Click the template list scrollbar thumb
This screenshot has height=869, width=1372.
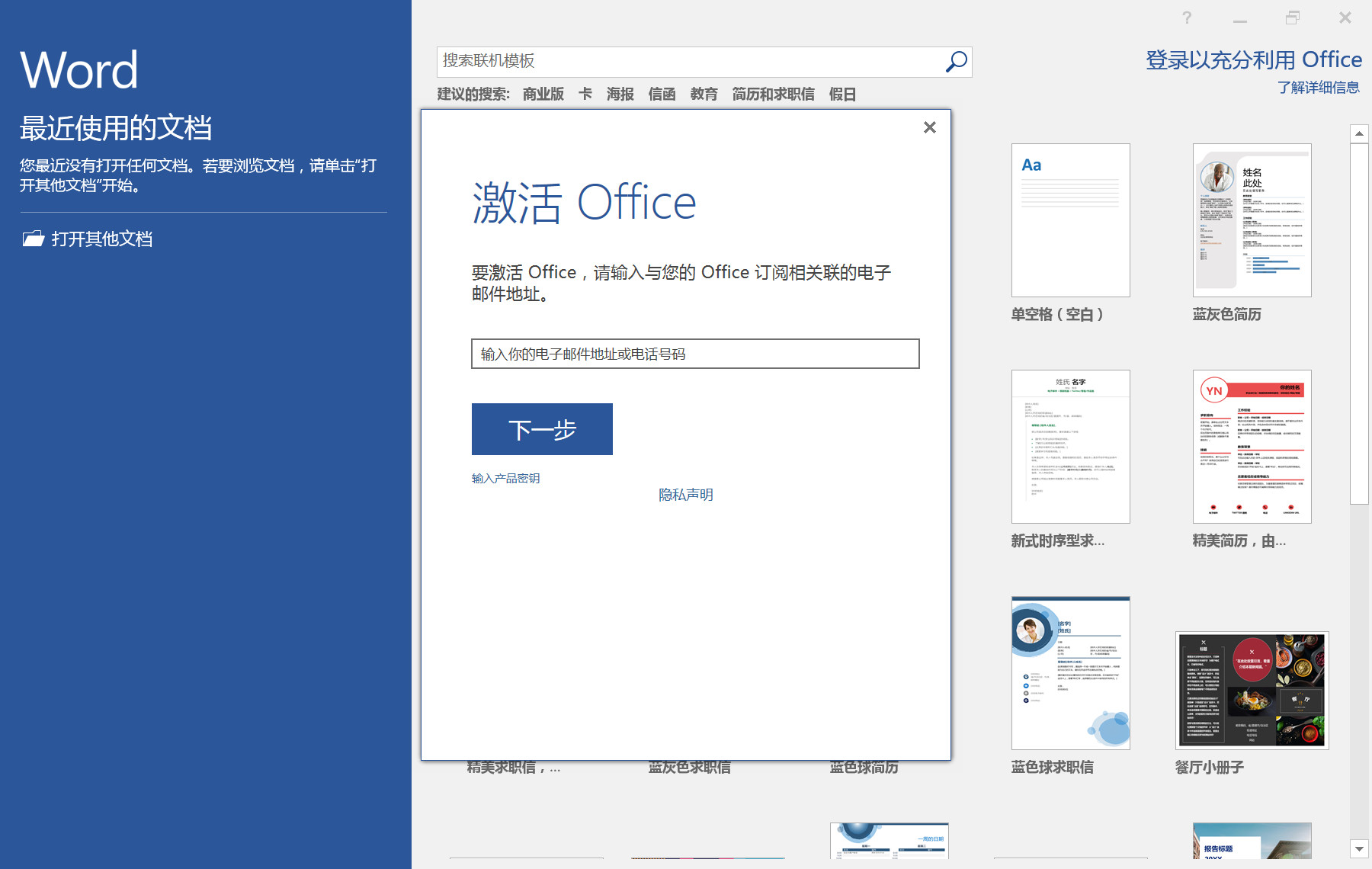tap(1359, 323)
